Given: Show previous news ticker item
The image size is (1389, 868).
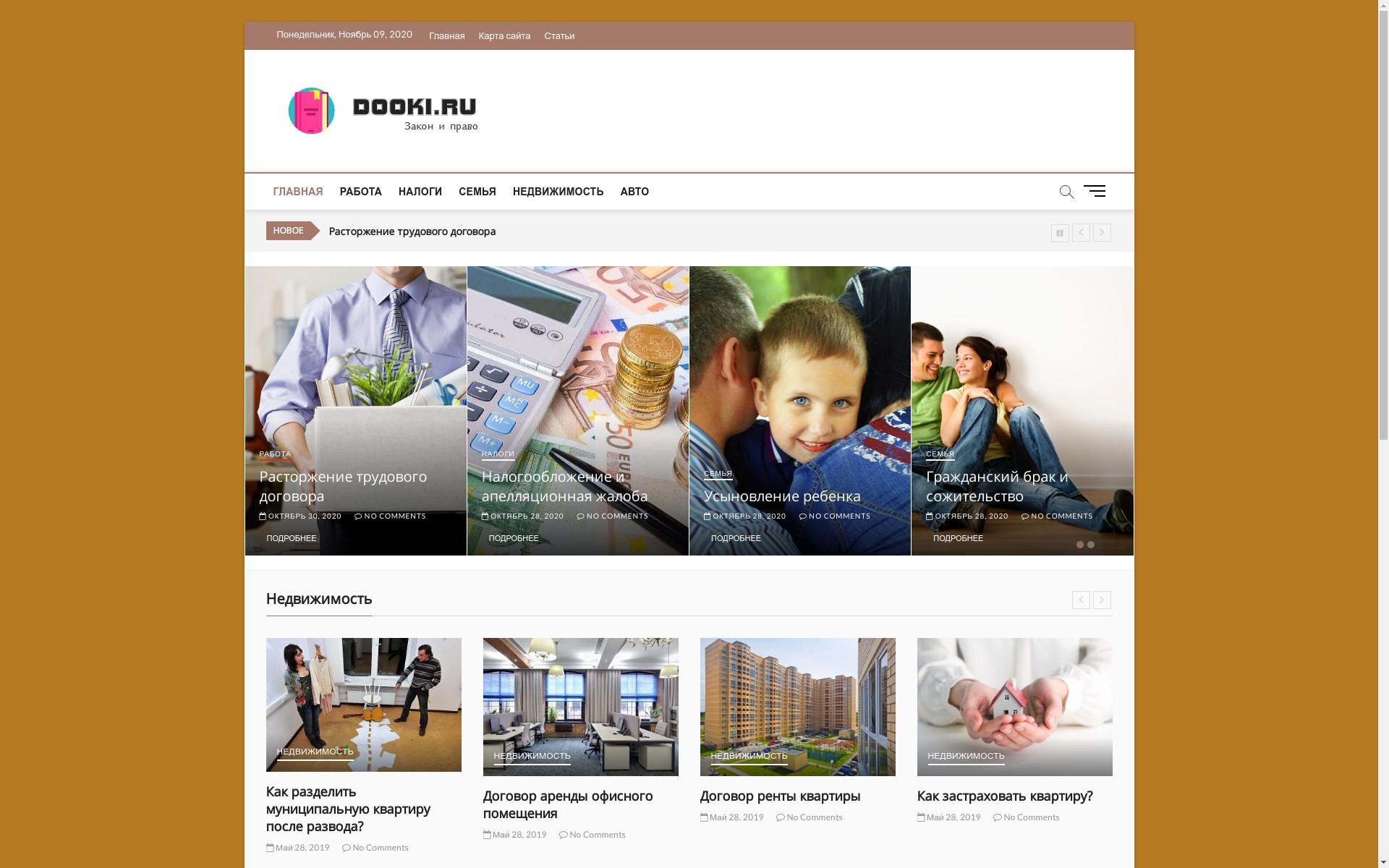Looking at the screenshot, I should (x=1081, y=233).
